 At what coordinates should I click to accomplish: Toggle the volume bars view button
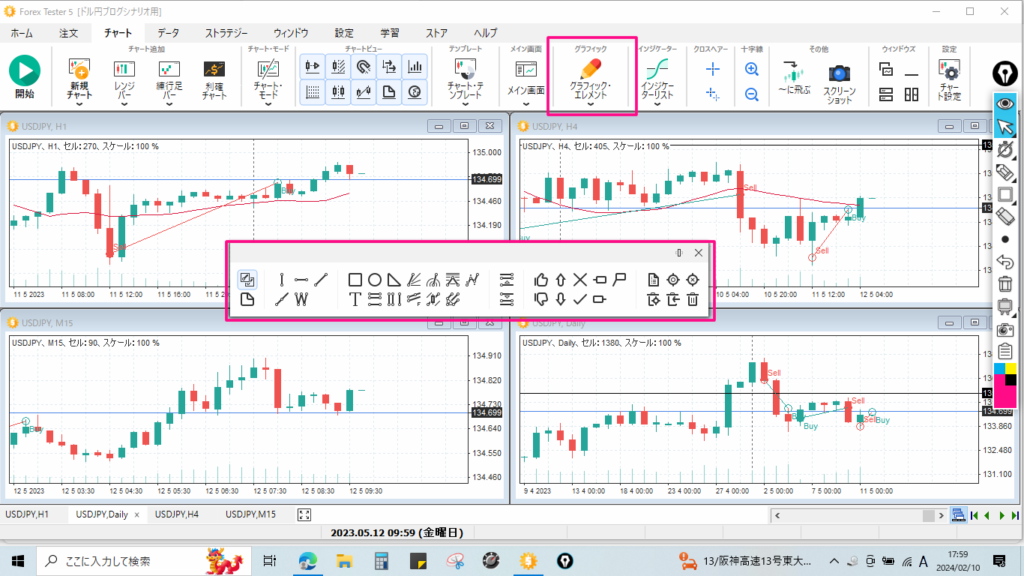pyautogui.click(x=414, y=67)
